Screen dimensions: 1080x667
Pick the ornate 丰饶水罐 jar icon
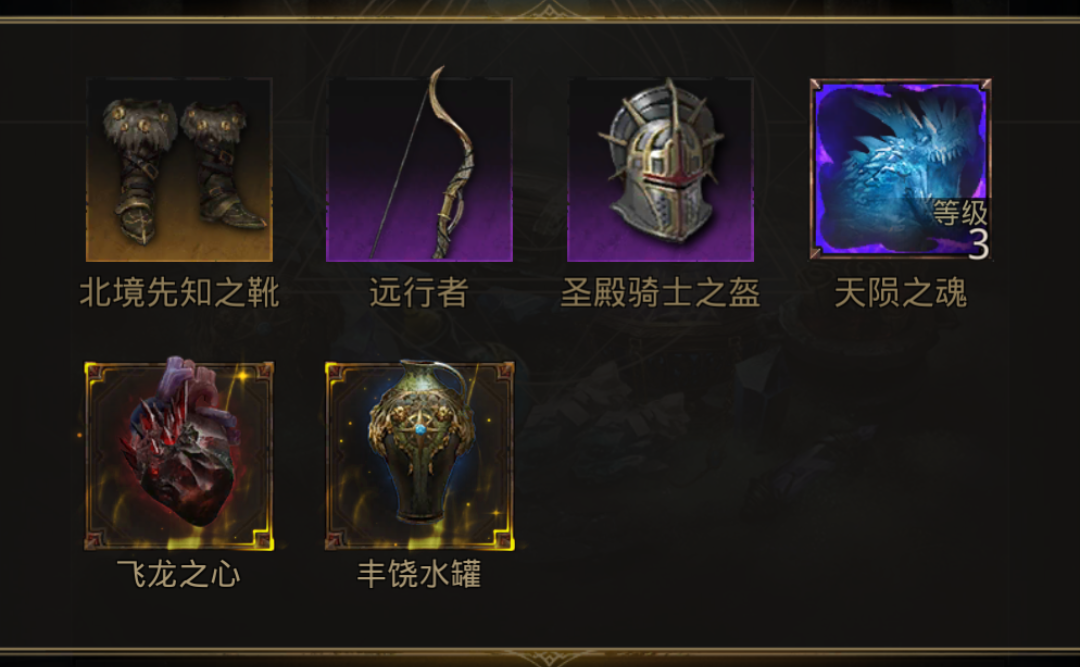[x=419, y=455]
